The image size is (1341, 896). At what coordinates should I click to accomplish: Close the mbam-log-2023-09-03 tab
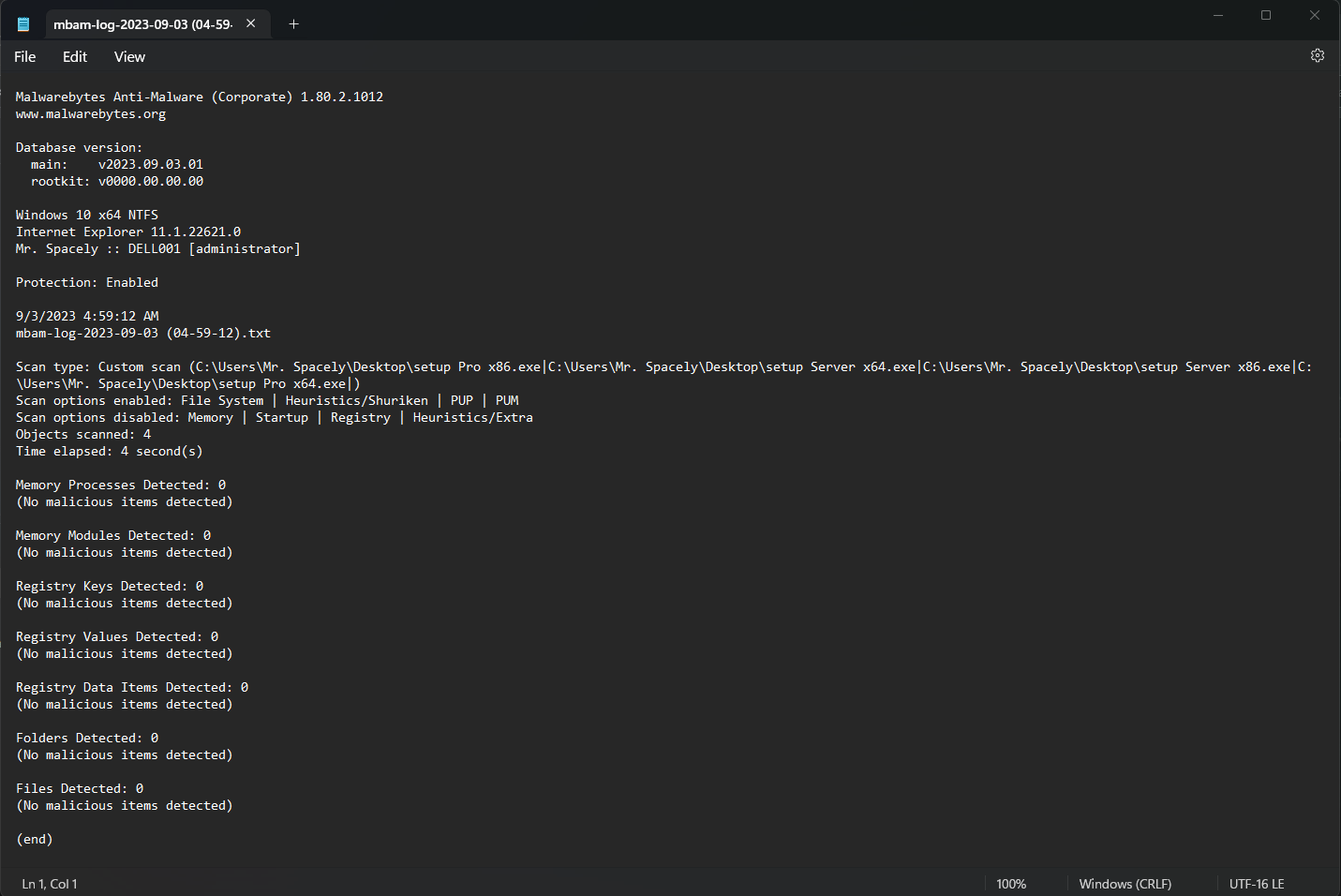[251, 23]
